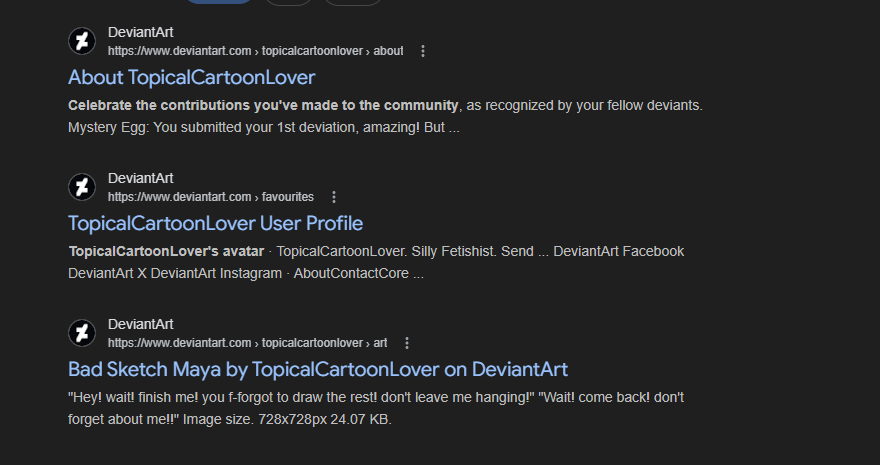Click DeviantArt site name above User Profile result

point(140,178)
